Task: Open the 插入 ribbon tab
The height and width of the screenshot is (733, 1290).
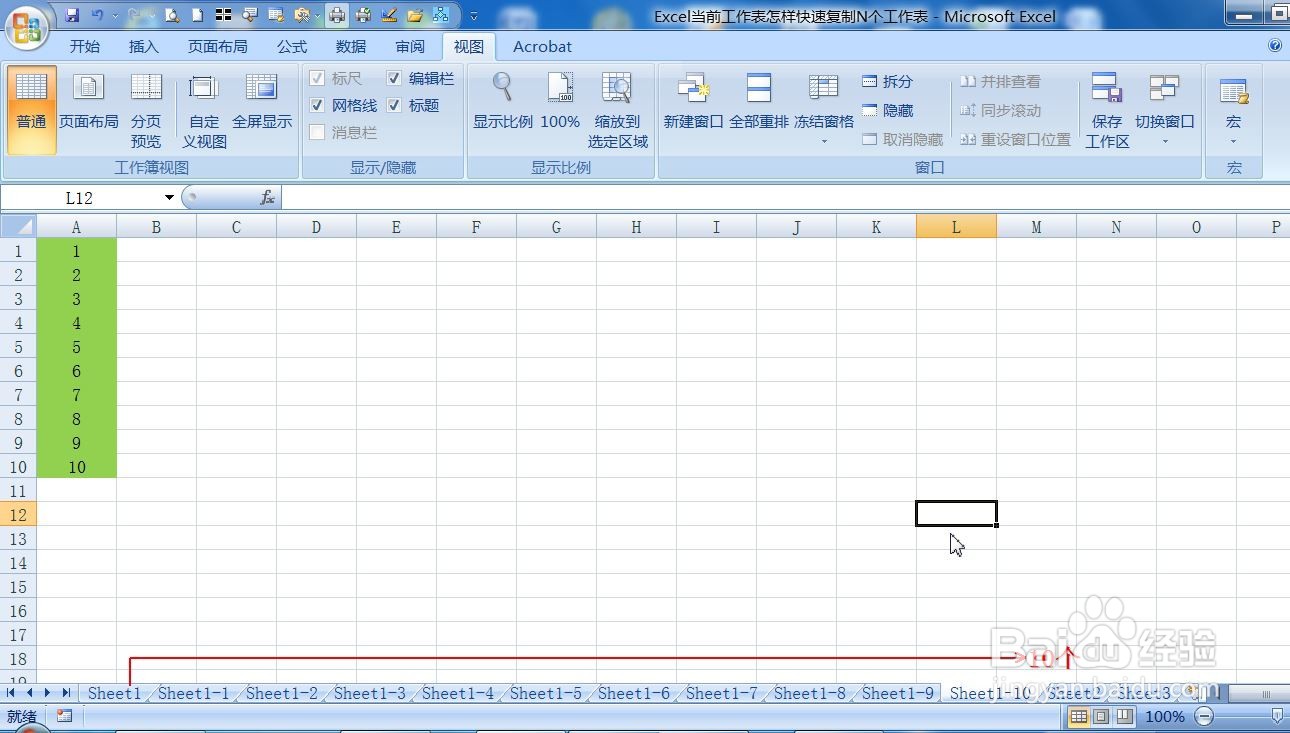Action: coord(144,46)
